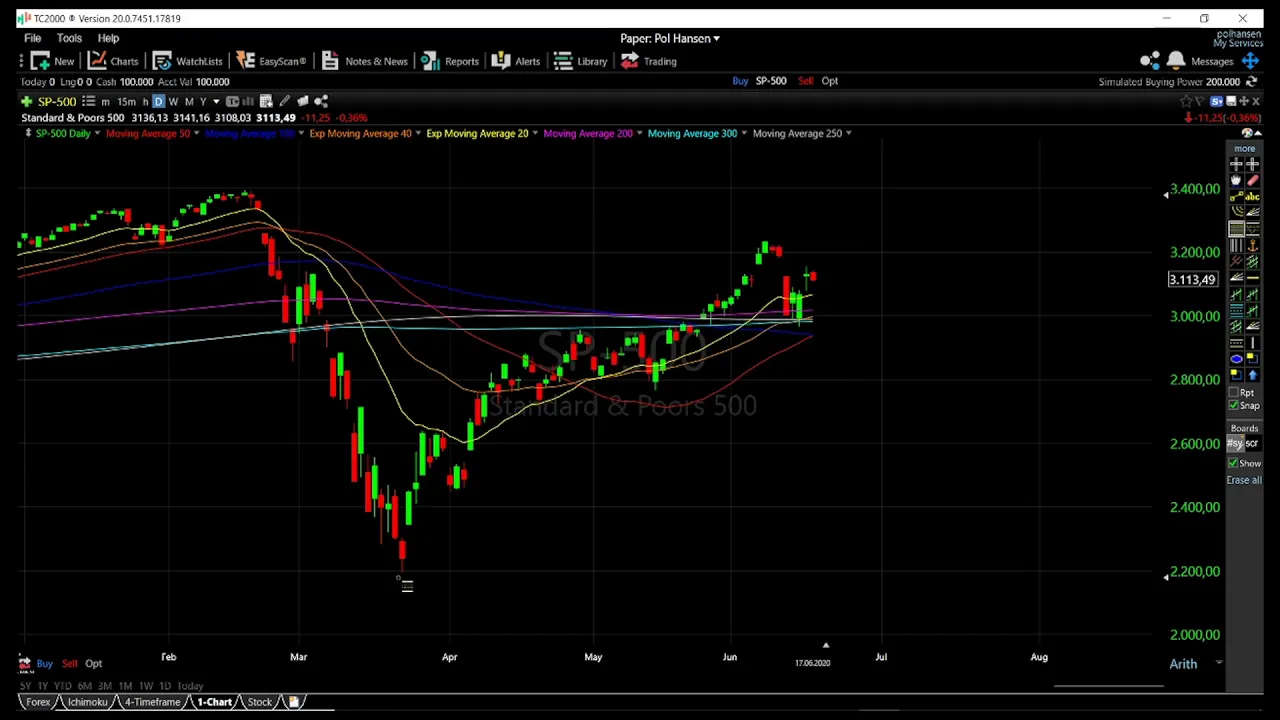Open Paper: Pol Hansen account dropdown
This screenshot has width=1280, height=720.
point(669,38)
